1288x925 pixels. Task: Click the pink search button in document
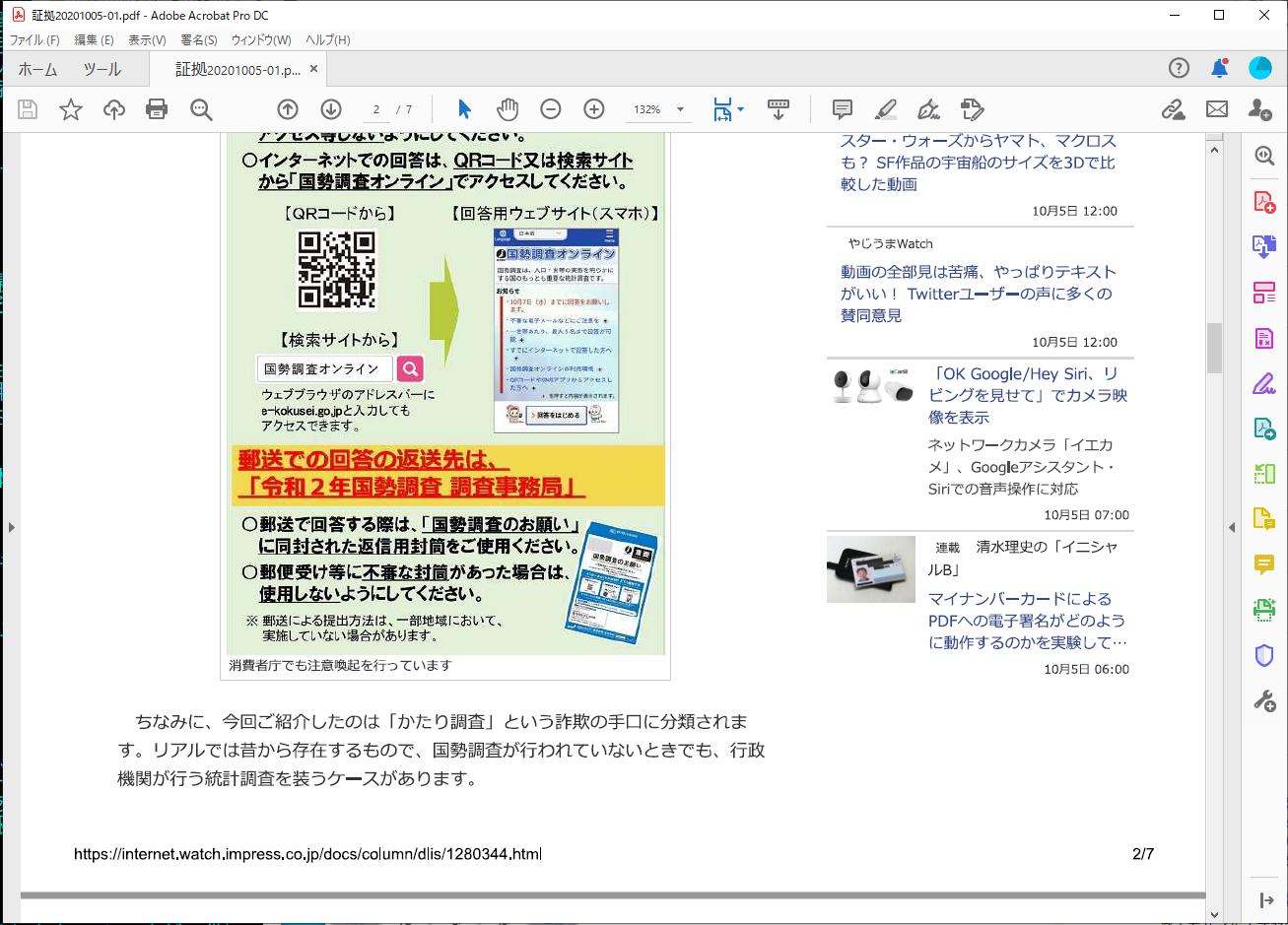(410, 368)
